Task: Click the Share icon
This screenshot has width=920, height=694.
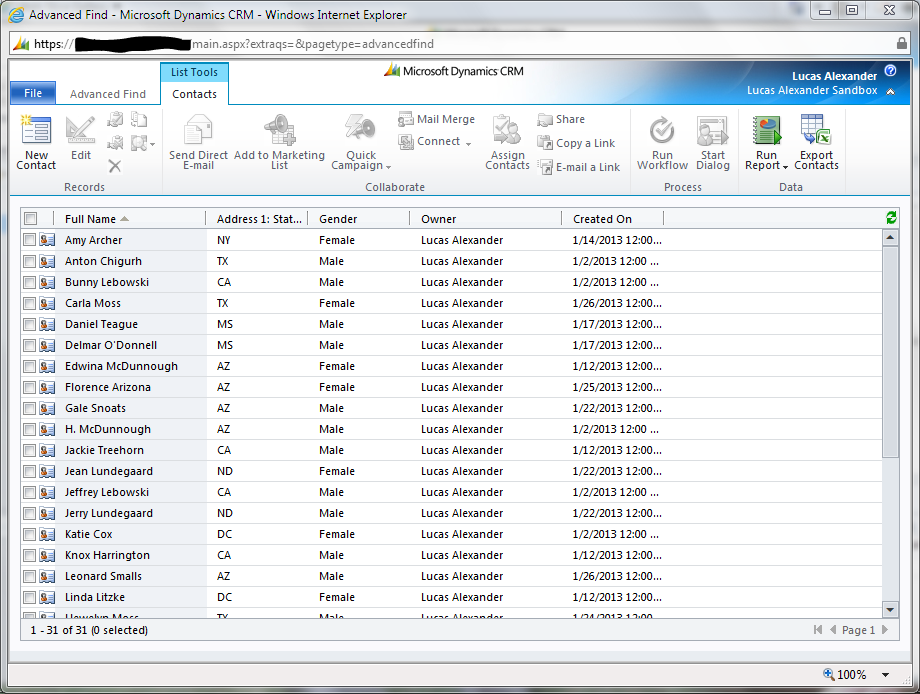Action: coord(545,120)
